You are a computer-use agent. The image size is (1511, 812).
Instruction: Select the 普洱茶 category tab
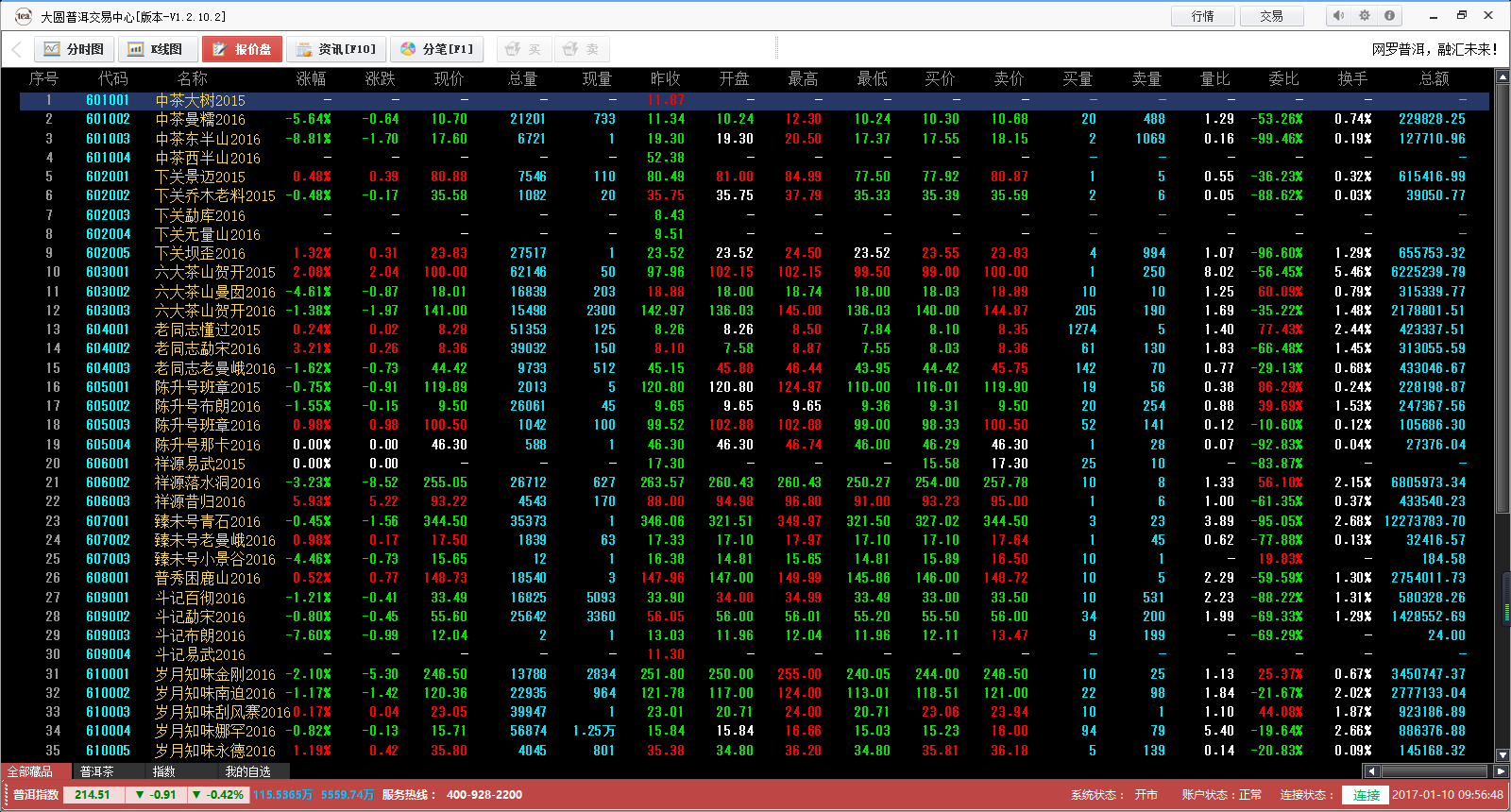(x=96, y=771)
